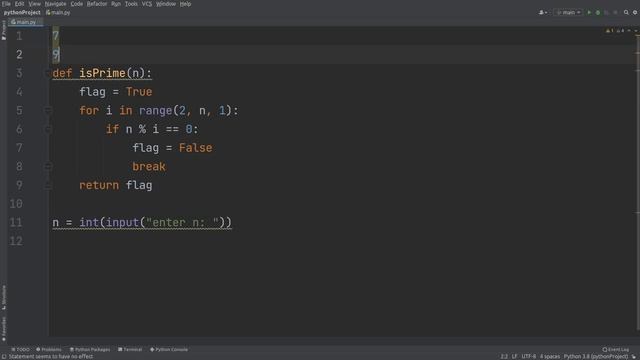Open the Structure tool window sidebar tab
Screen dimensions: 640x360
4,297
